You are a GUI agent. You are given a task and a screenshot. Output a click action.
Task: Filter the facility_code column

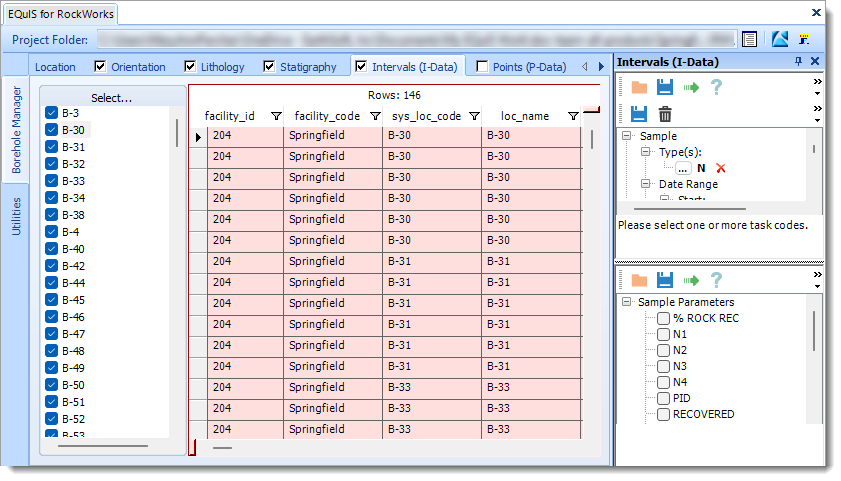click(x=375, y=116)
